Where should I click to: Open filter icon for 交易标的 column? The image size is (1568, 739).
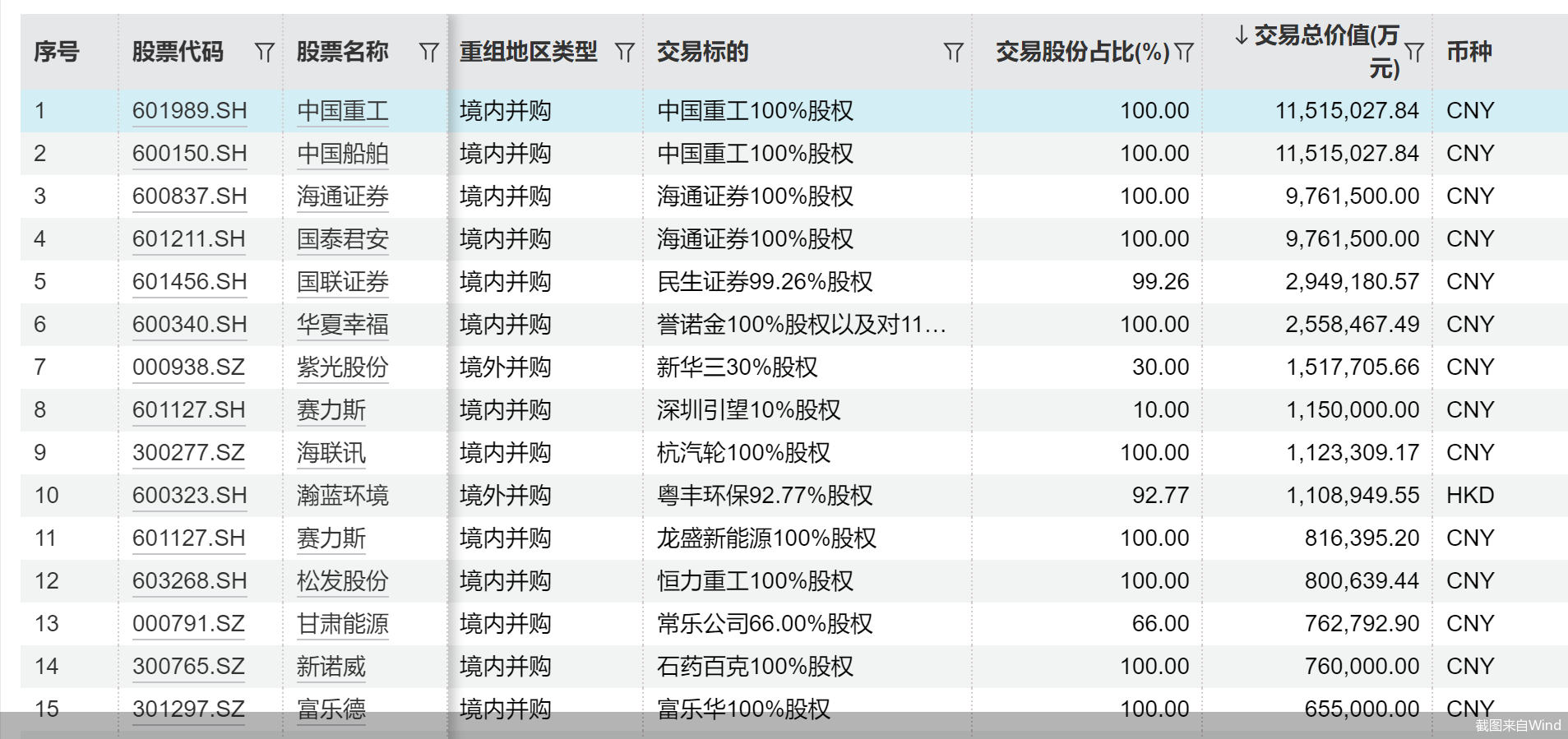953,53
